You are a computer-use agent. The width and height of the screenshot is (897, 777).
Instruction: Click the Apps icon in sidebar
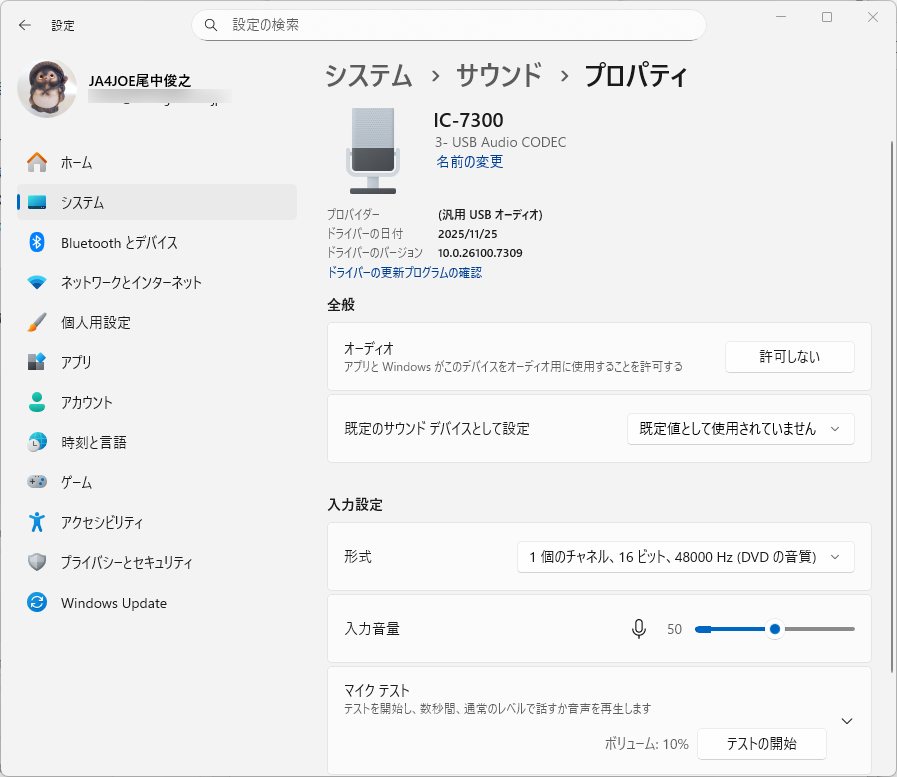tap(37, 362)
